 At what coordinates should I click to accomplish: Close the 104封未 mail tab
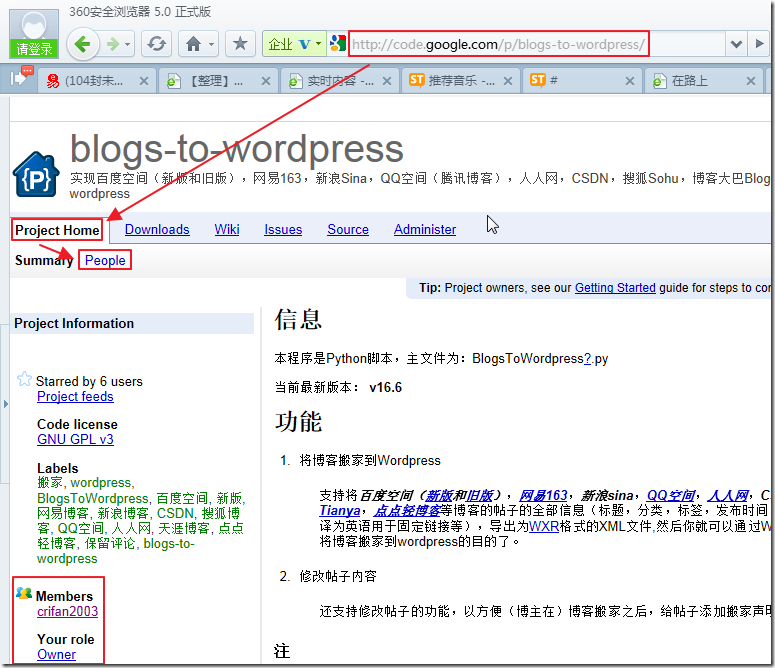tap(144, 81)
